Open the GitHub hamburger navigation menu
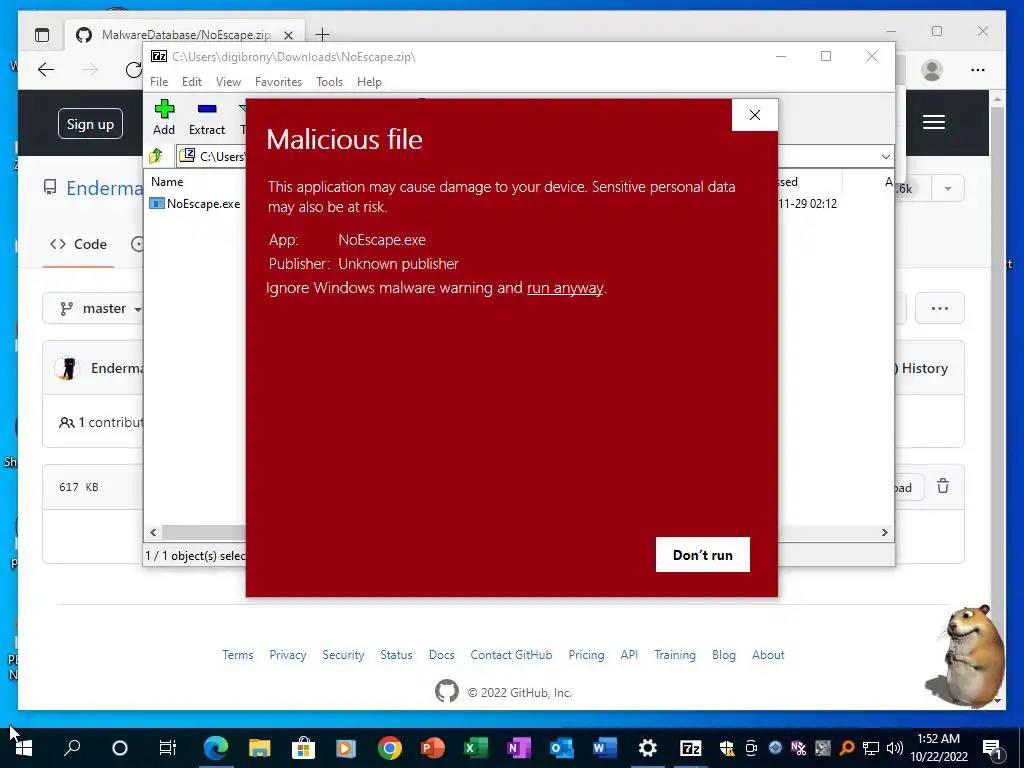The width and height of the screenshot is (1024, 768). click(x=934, y=122)
